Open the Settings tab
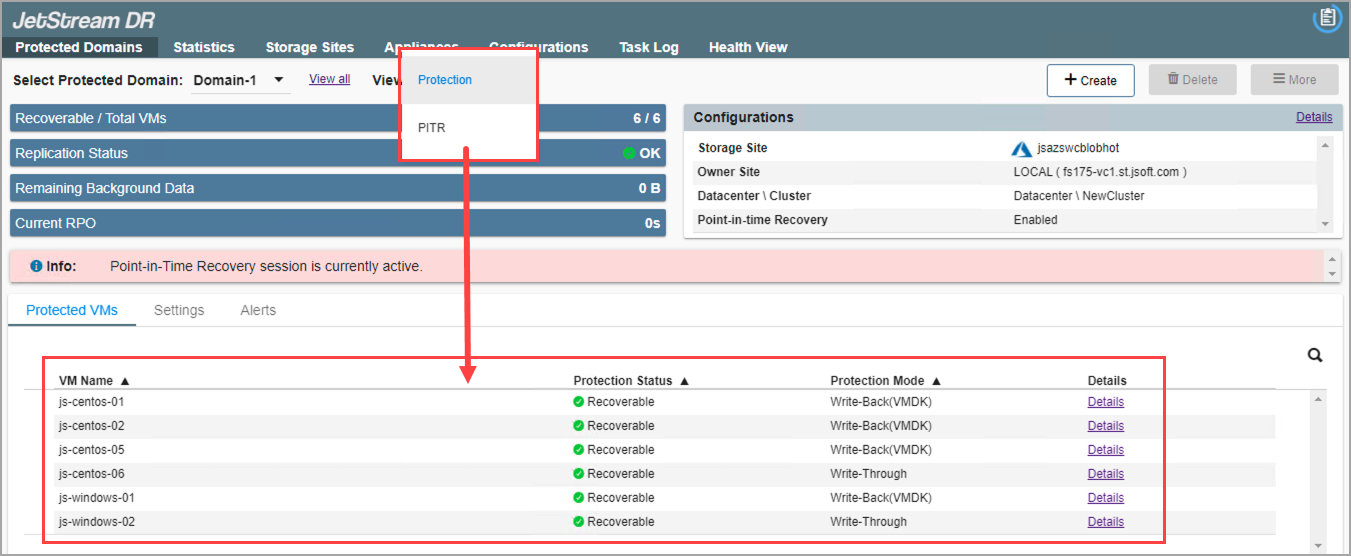Viewport: 1351px width, 556px height. tap(179, 310)
